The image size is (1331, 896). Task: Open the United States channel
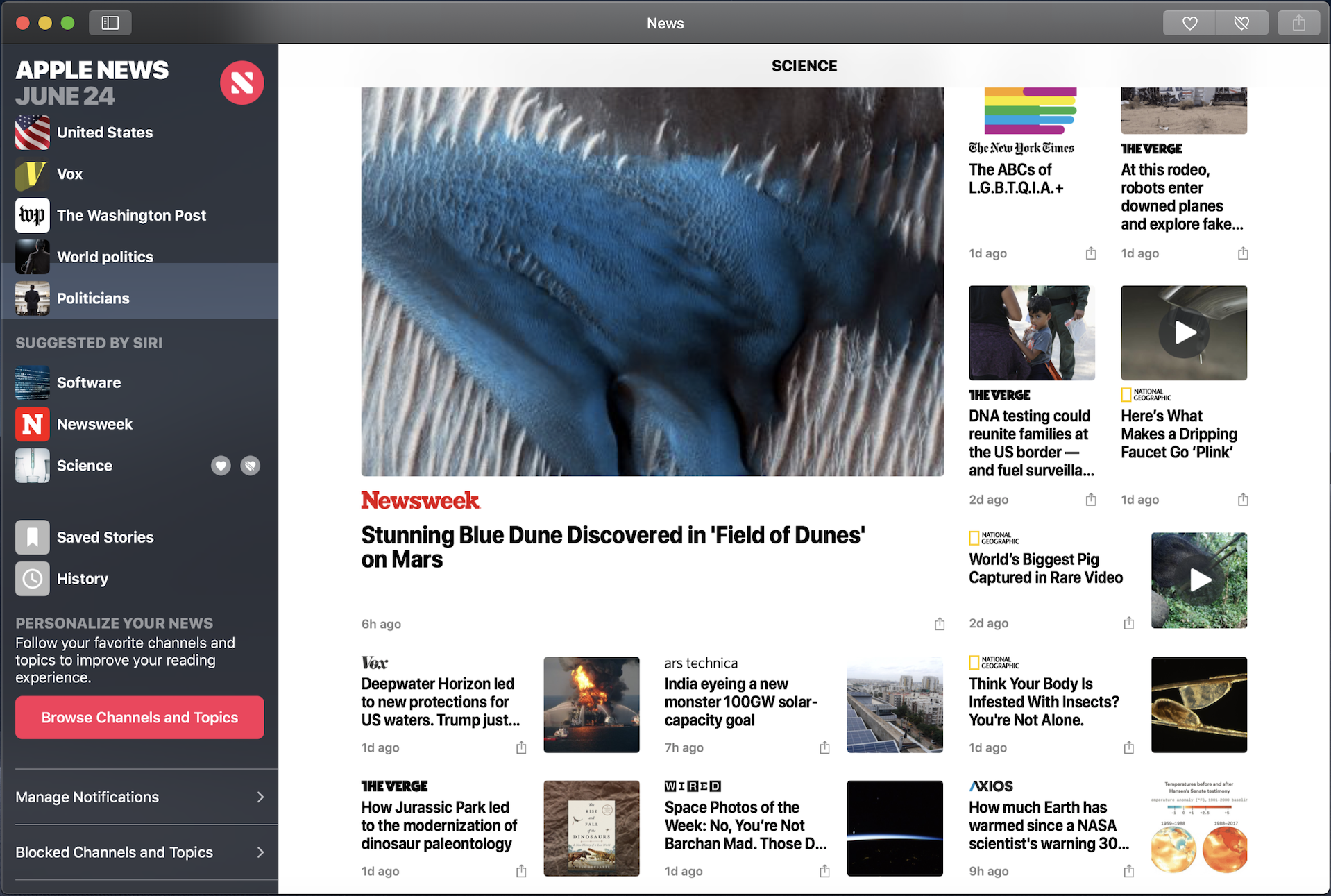[139, 133]
